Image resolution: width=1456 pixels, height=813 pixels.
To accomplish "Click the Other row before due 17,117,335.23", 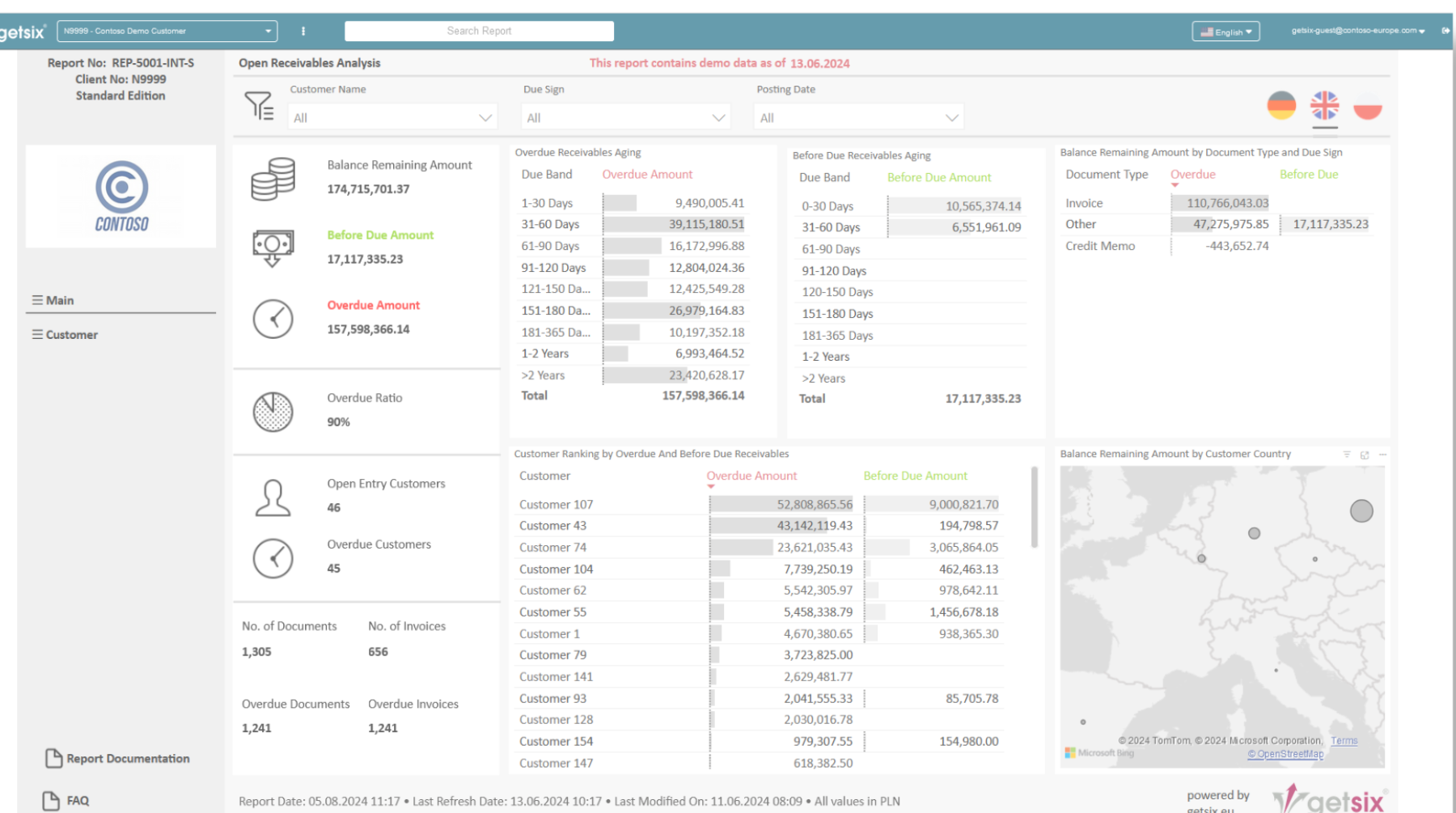I will click(1331, 225).
